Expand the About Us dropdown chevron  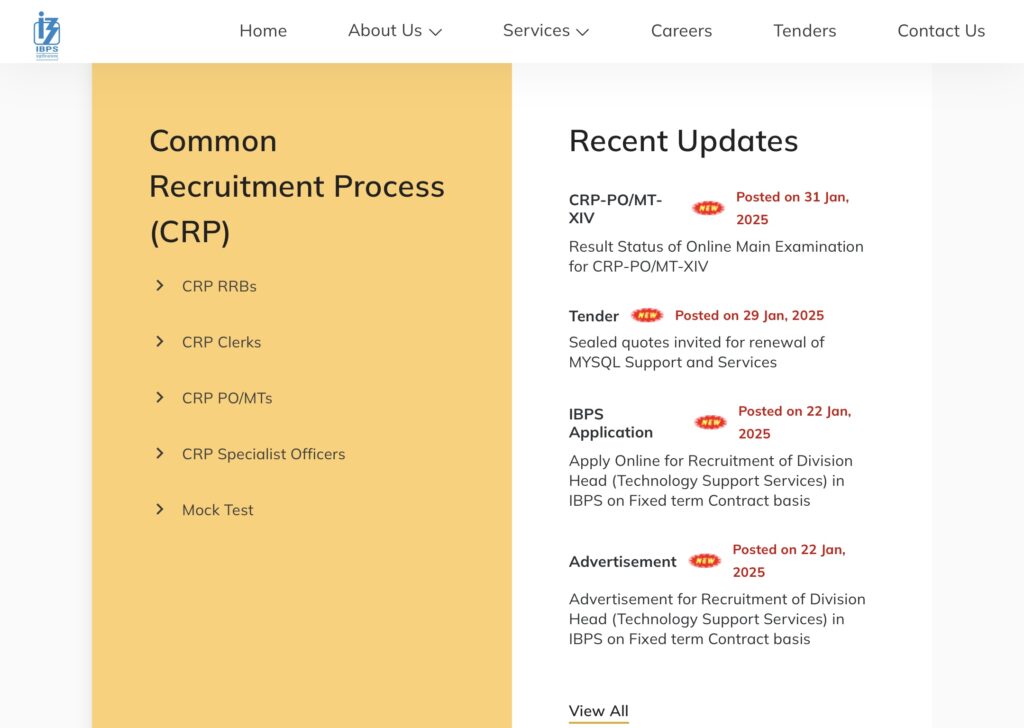click(436, 32)
